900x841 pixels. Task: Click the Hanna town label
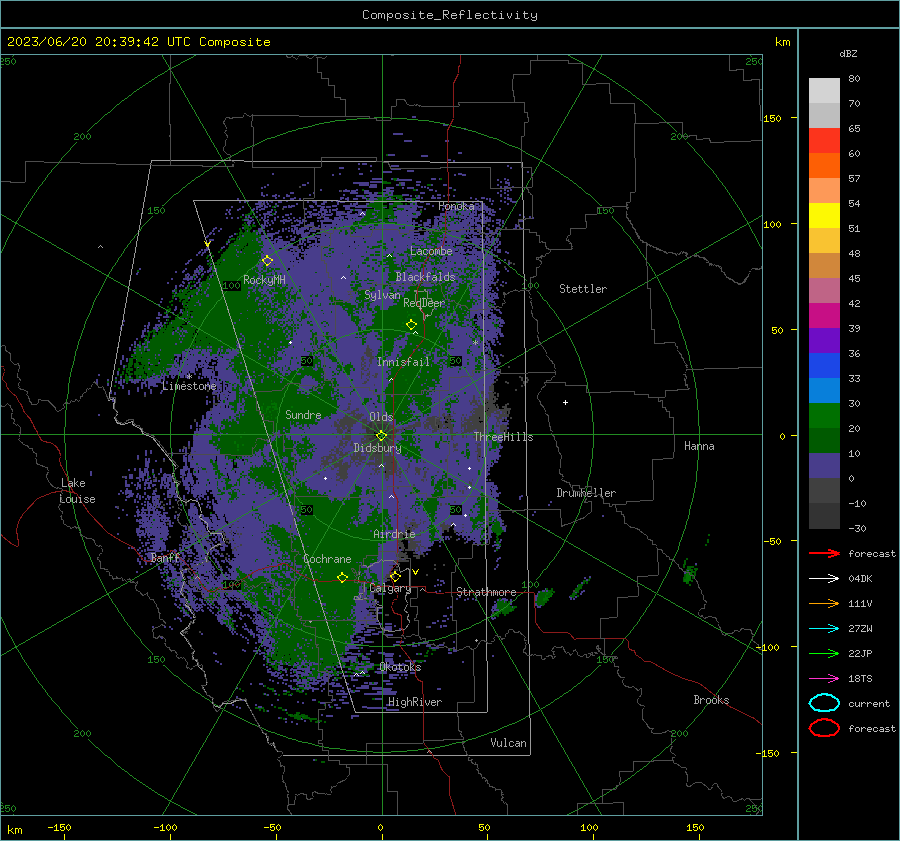coord(699,446)
